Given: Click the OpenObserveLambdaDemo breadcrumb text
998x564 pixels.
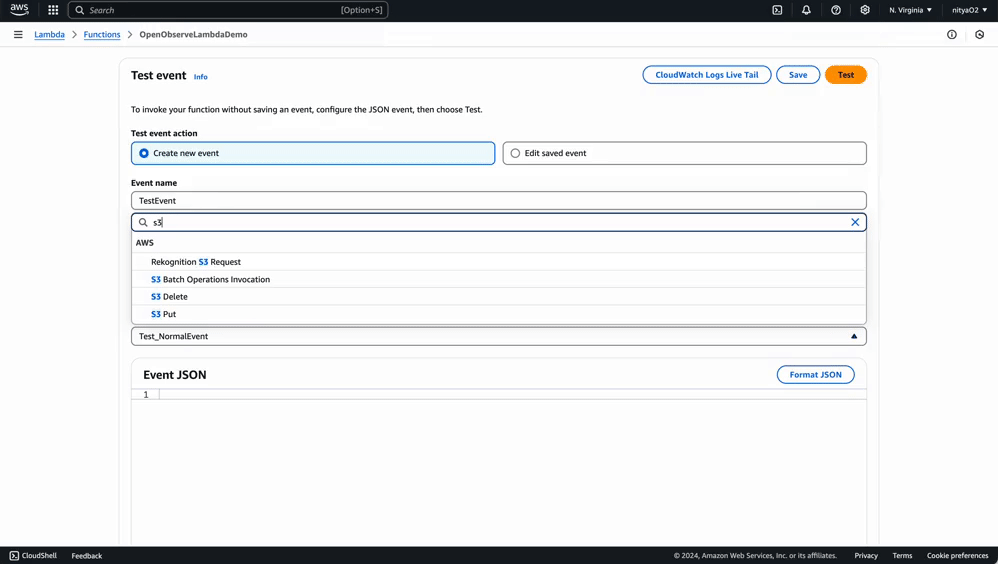Looking at the screenshot, I should pos(193,34).
